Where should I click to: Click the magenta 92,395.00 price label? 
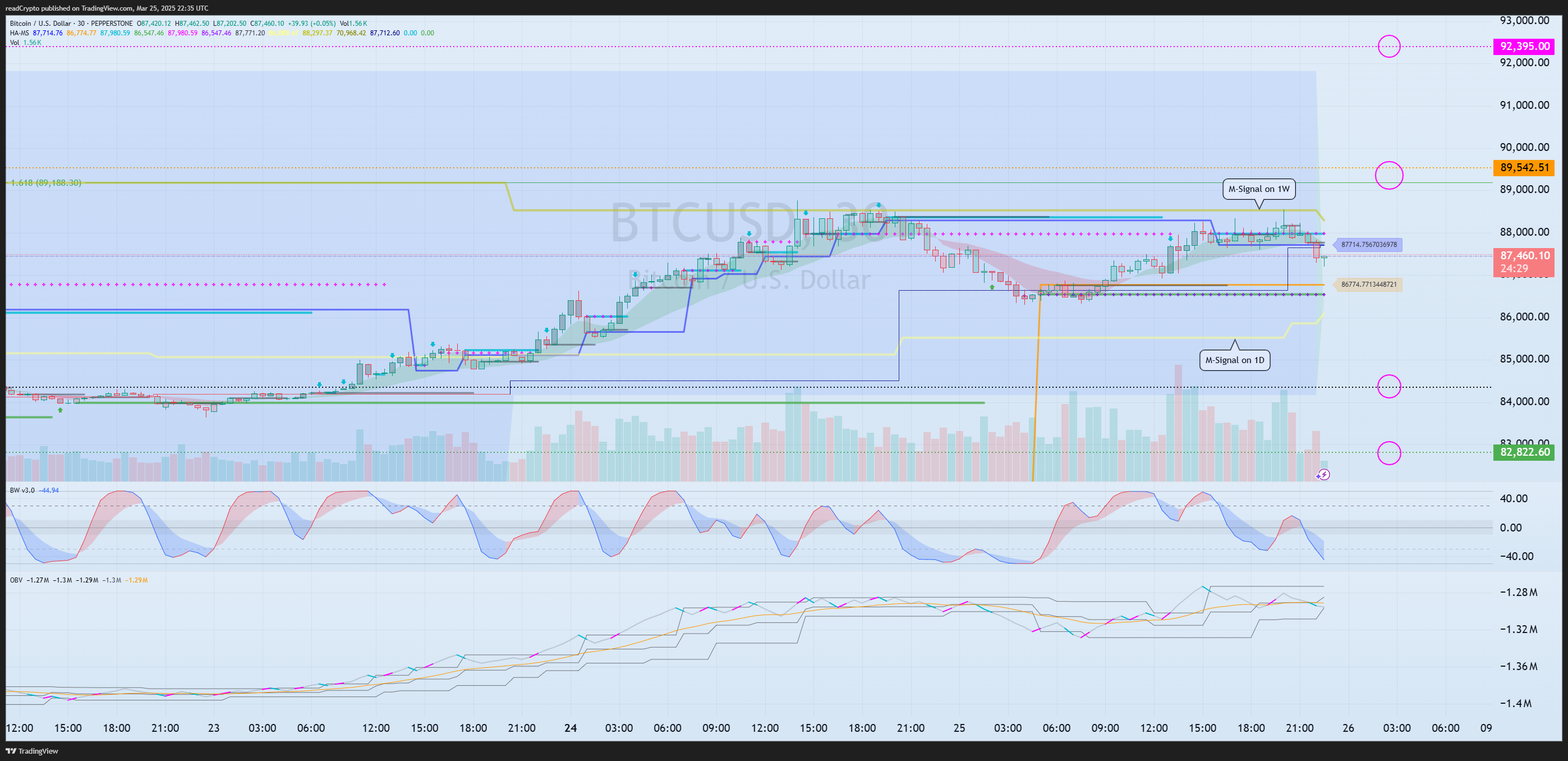click(1524, 46)
